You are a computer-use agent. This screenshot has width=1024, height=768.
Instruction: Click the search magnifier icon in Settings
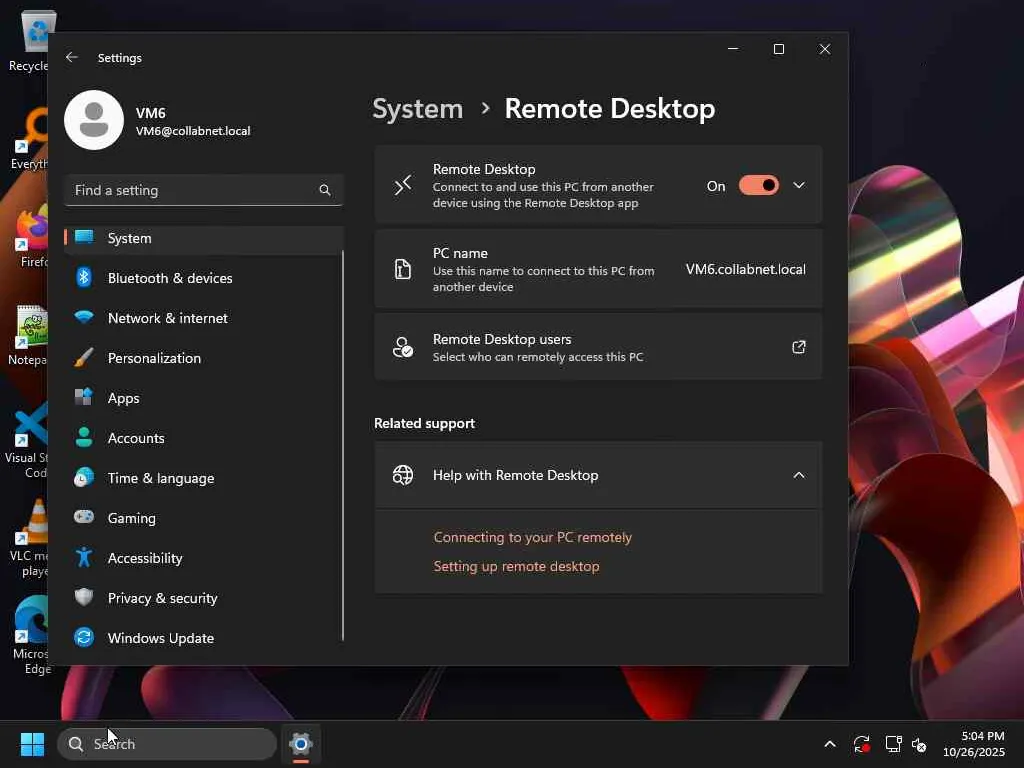(x=325, y=190)
